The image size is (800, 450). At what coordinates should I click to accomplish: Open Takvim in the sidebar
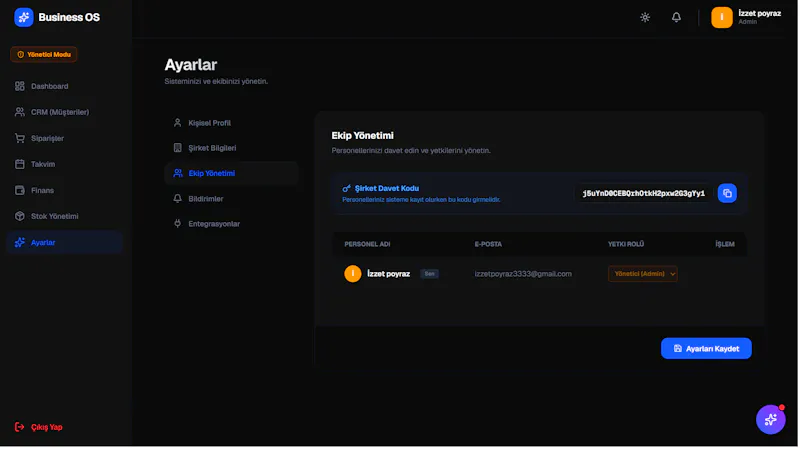64,164
